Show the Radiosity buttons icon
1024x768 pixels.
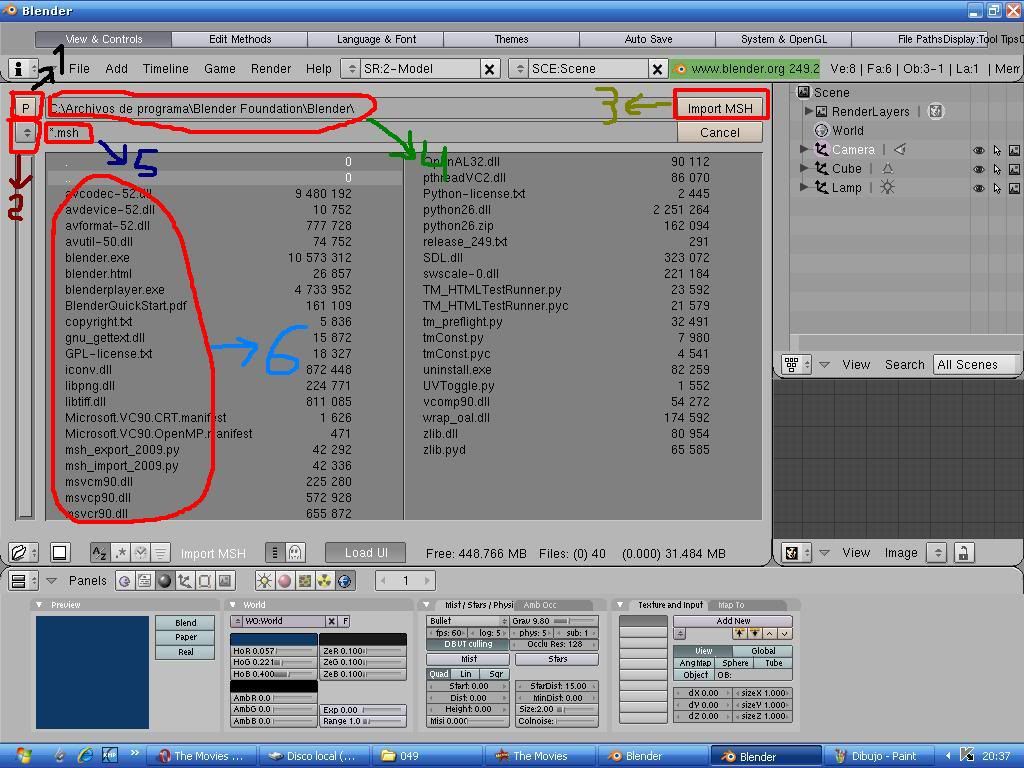(x=325, y=581)
